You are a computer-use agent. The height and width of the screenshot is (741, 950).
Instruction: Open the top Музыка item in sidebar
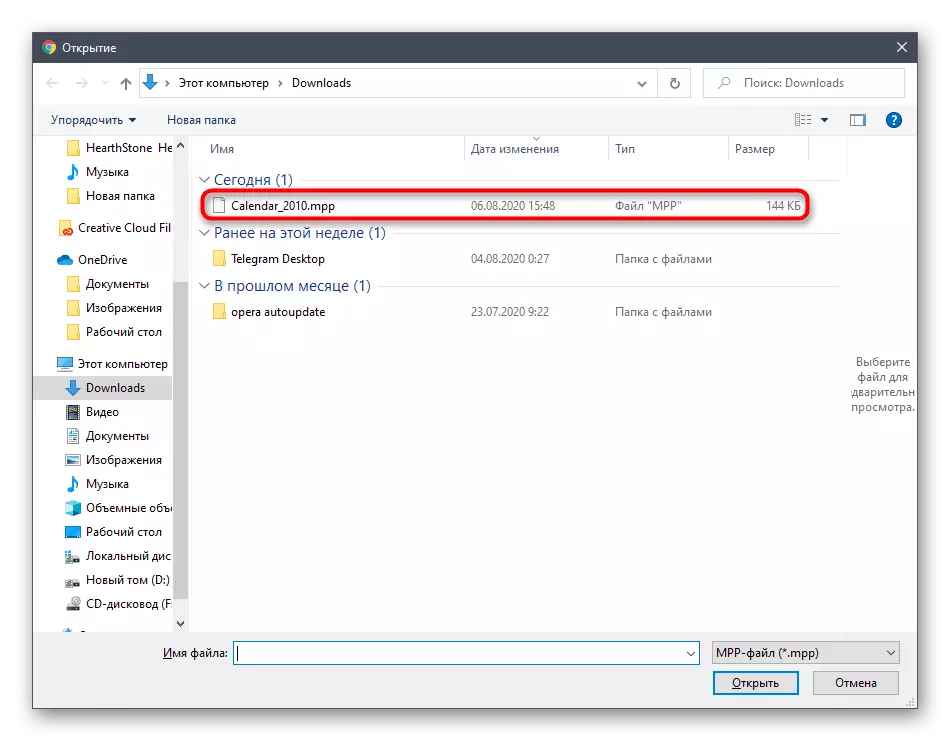tap(98, 172)
